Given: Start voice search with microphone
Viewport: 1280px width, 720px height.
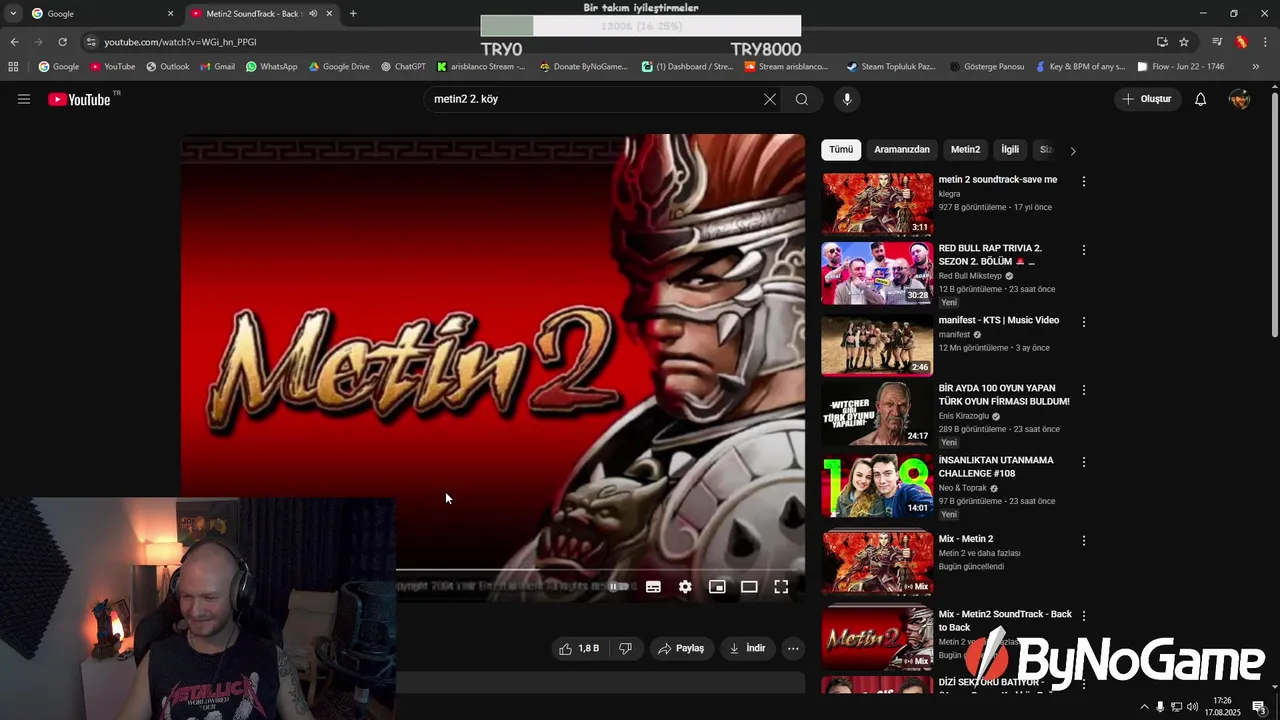Looking at the screenshot, I should tap(847, 99).
